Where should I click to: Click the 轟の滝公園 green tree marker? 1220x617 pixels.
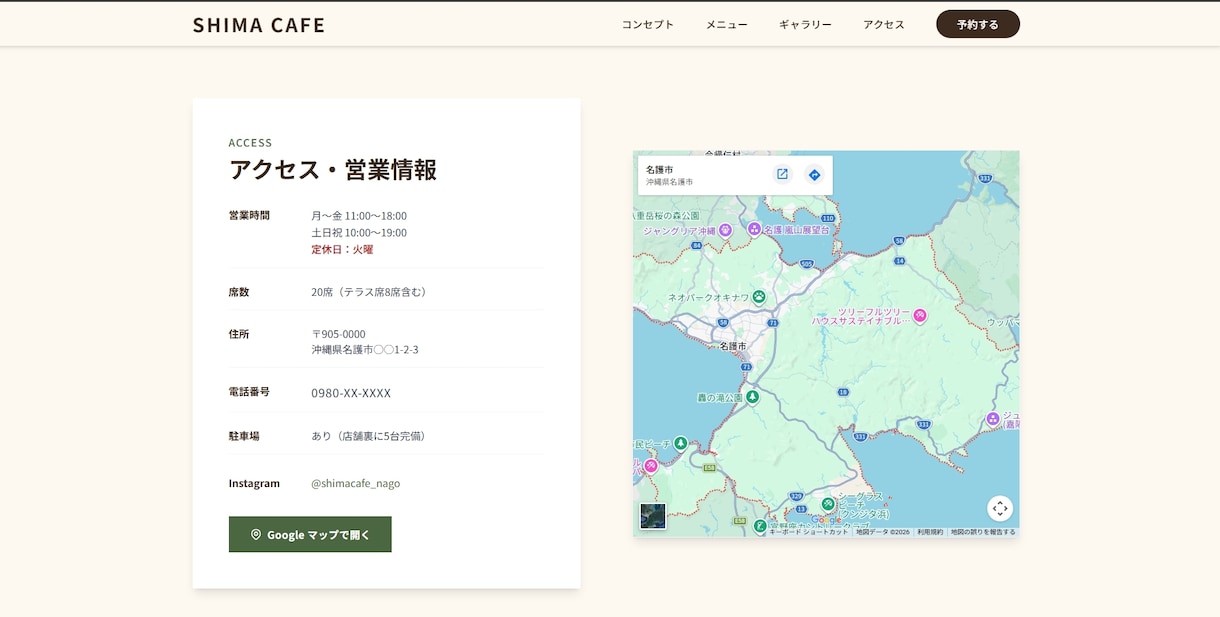pos(753,397)
